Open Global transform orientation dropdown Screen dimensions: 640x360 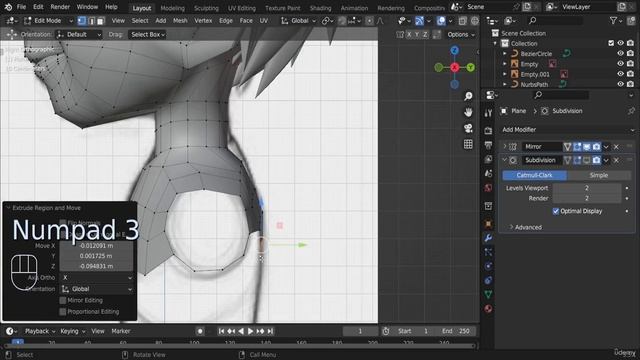point(298,20)
